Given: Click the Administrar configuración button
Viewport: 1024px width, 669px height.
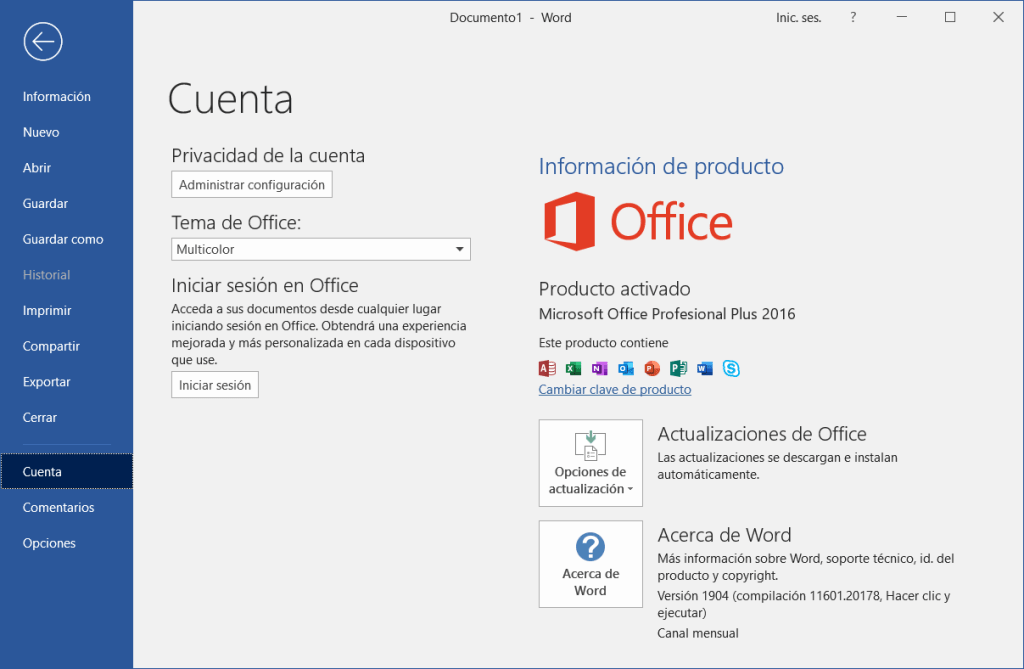Looking at the screenshot, I should [x=251, y=184].
